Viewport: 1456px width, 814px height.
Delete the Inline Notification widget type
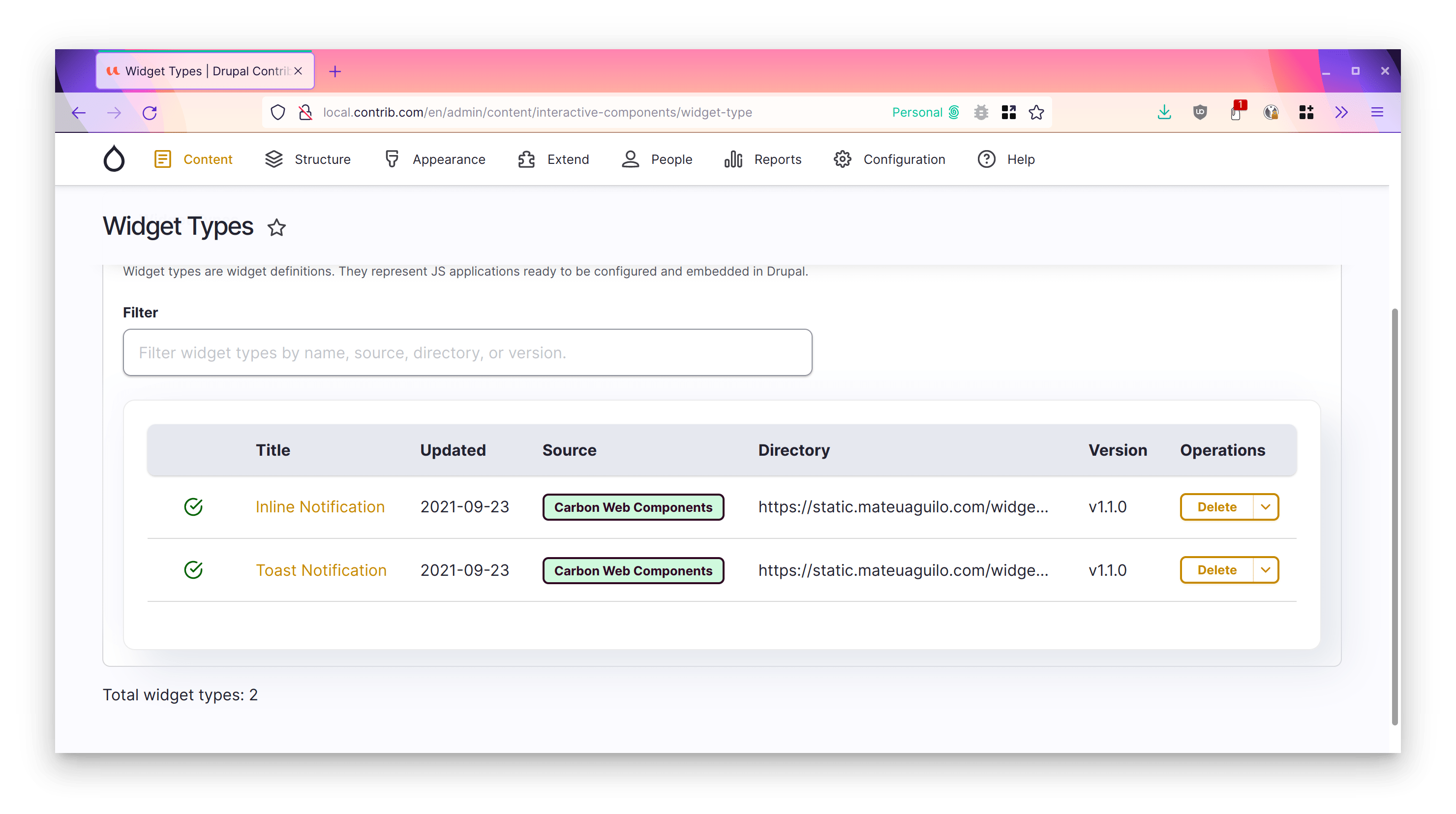1216,507
